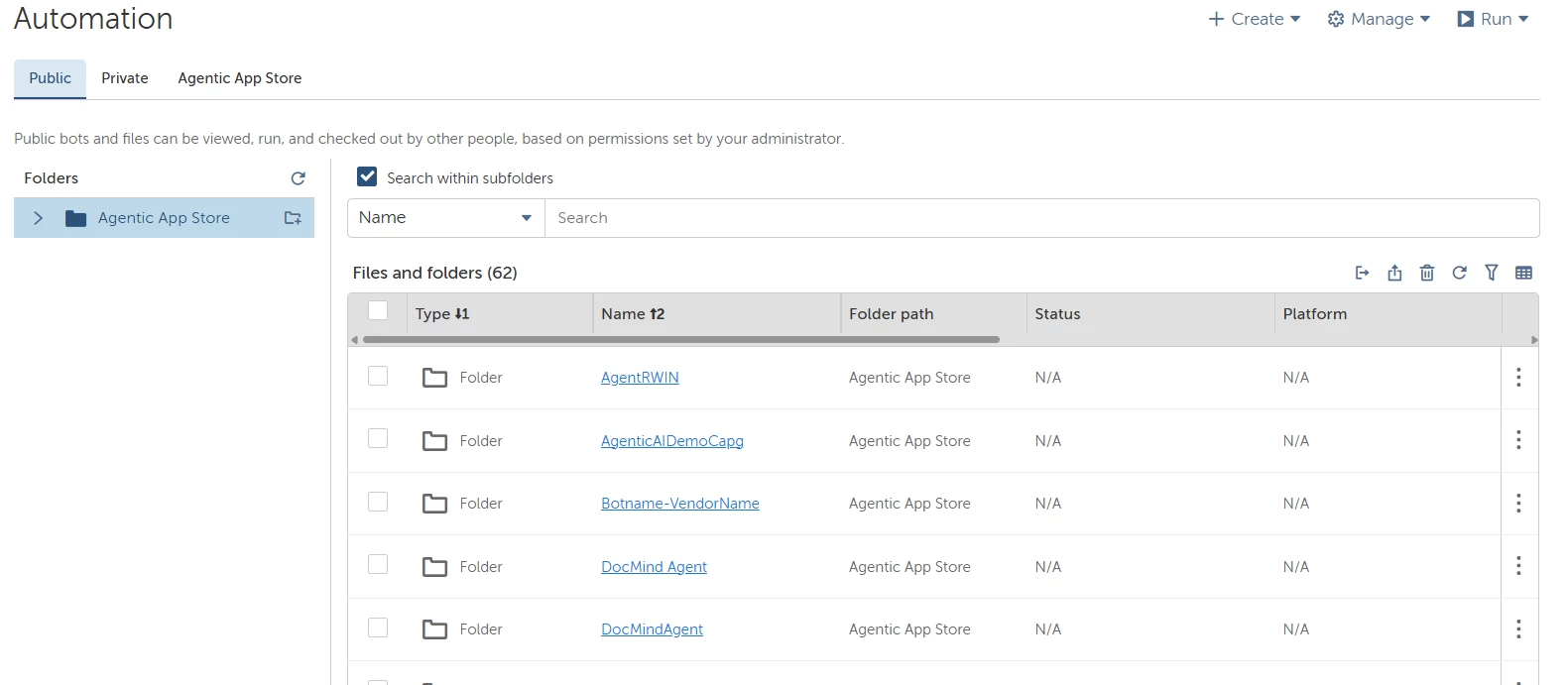Open the AgenticAIDemoCapg folder link
This screenshot has width=1568, height=685.
[x=672, y=441]
